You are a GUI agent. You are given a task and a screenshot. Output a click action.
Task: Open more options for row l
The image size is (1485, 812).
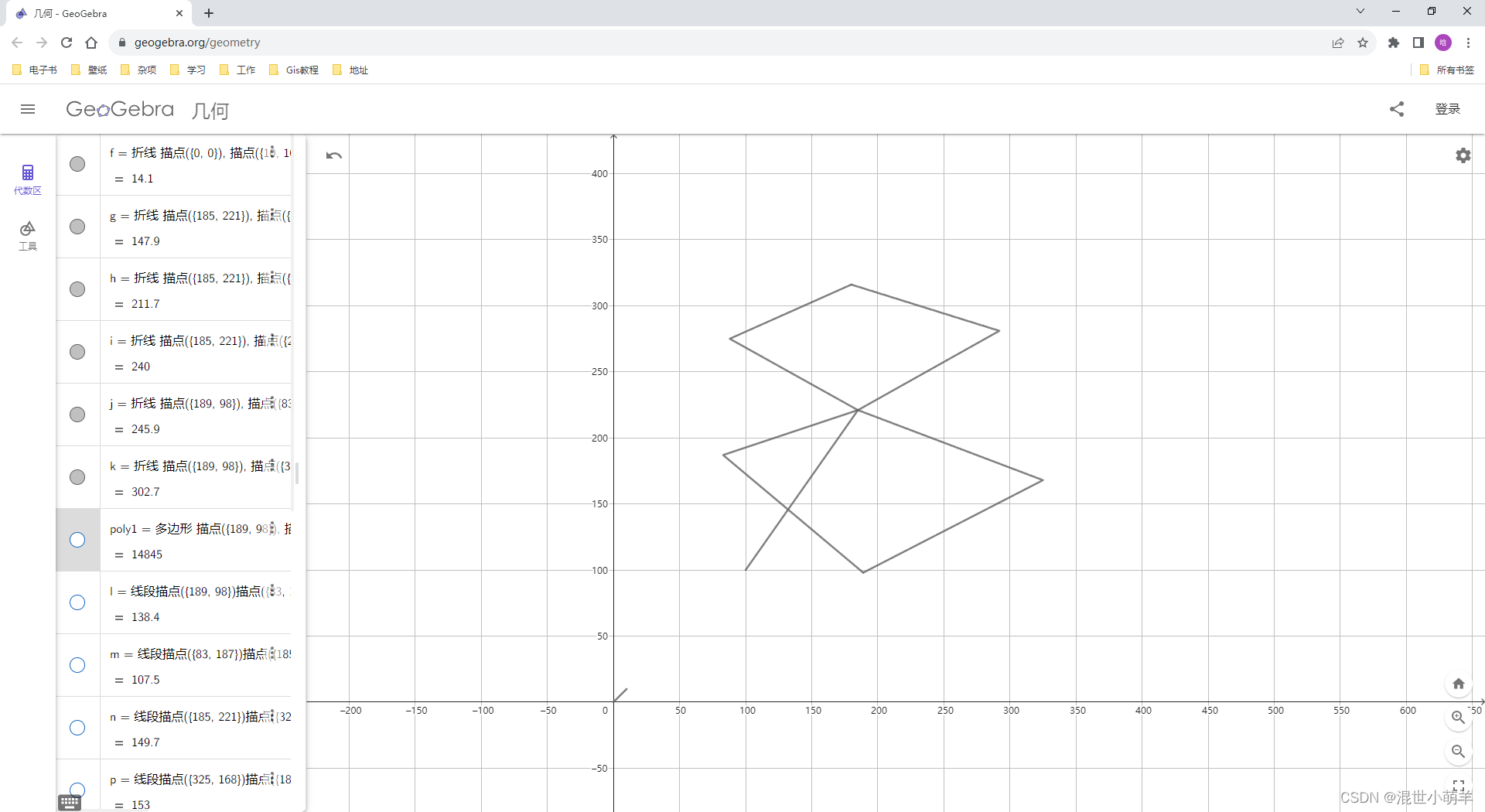pos(272,591)
